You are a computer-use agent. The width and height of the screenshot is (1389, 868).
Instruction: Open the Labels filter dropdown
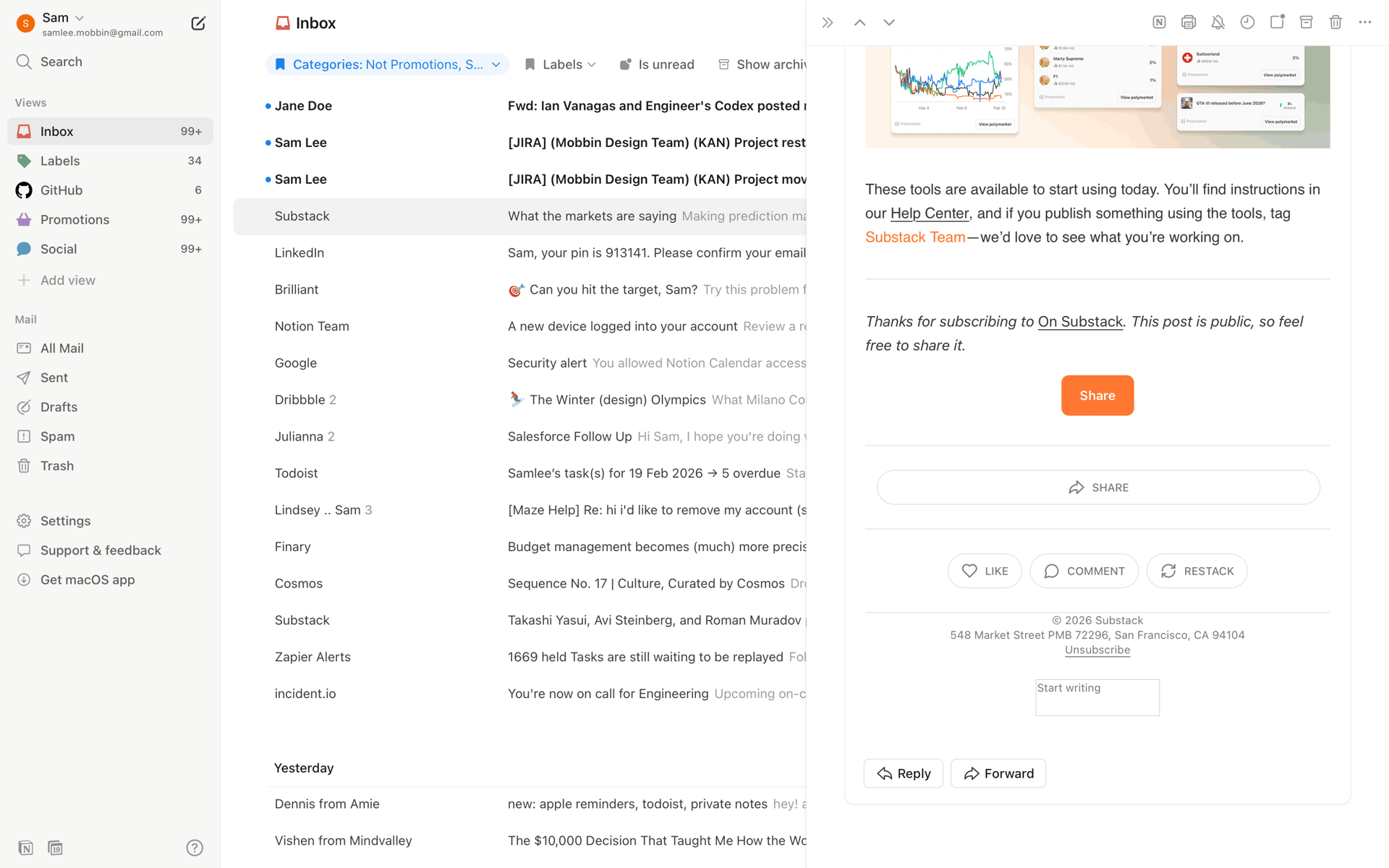click(561, 64)
